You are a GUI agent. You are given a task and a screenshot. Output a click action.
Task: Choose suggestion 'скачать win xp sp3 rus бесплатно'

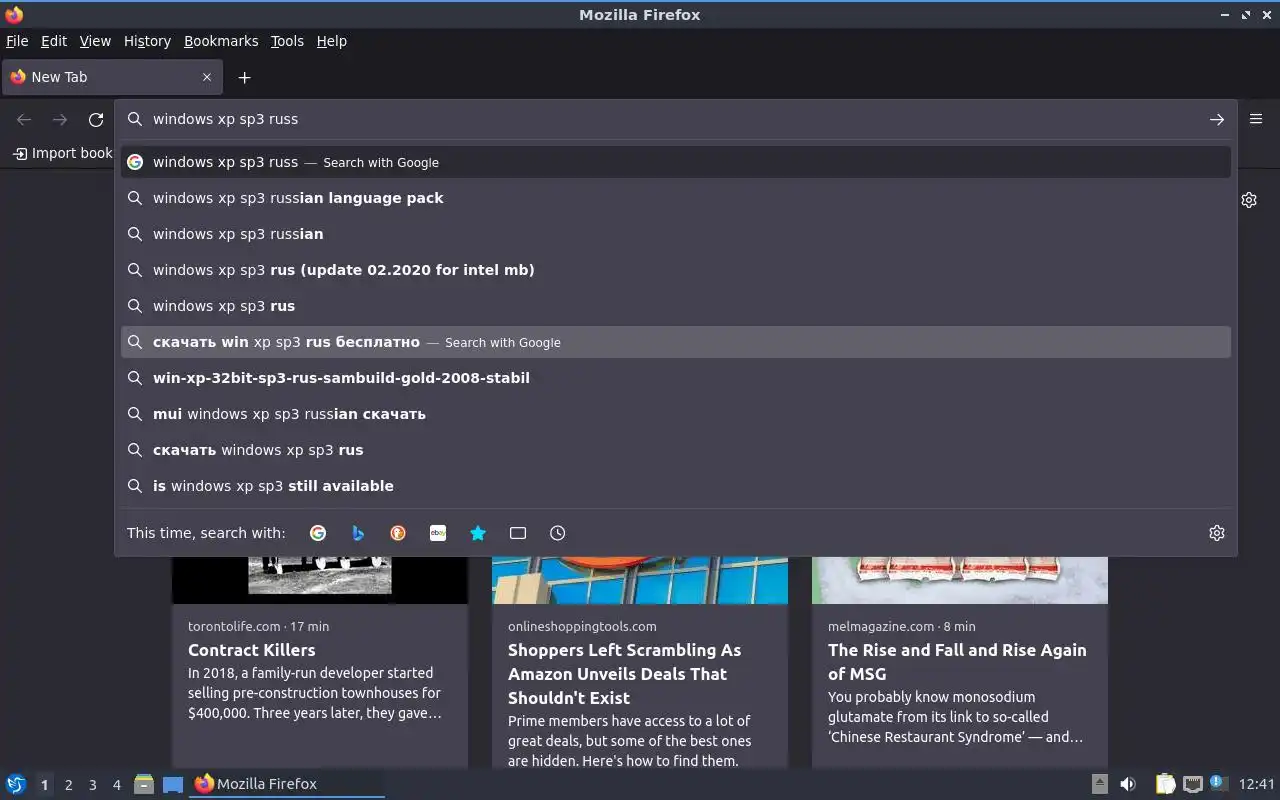click(676, 342)
